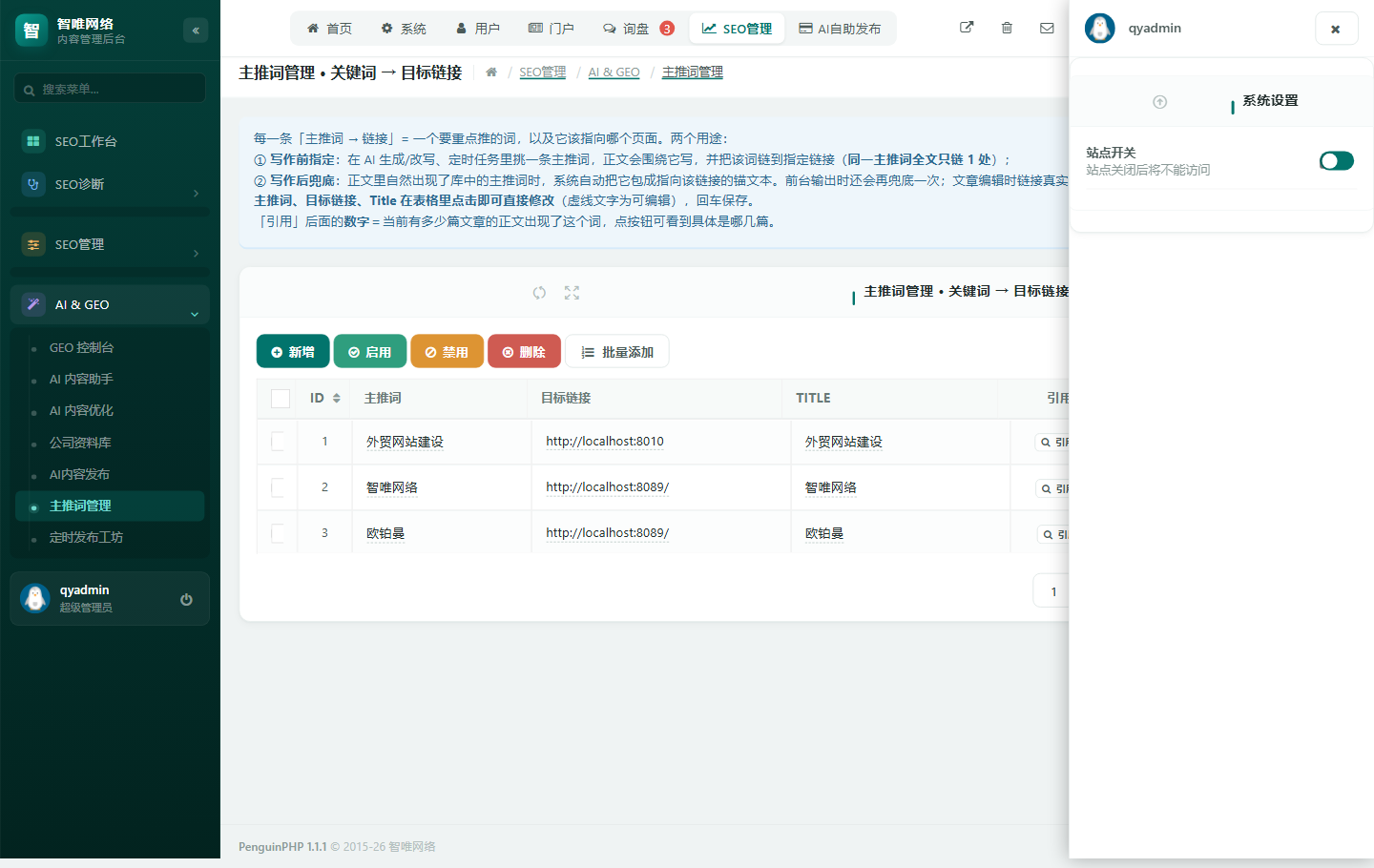
Task: Open the envelope messages icon
Action: tap(1047, 28)
